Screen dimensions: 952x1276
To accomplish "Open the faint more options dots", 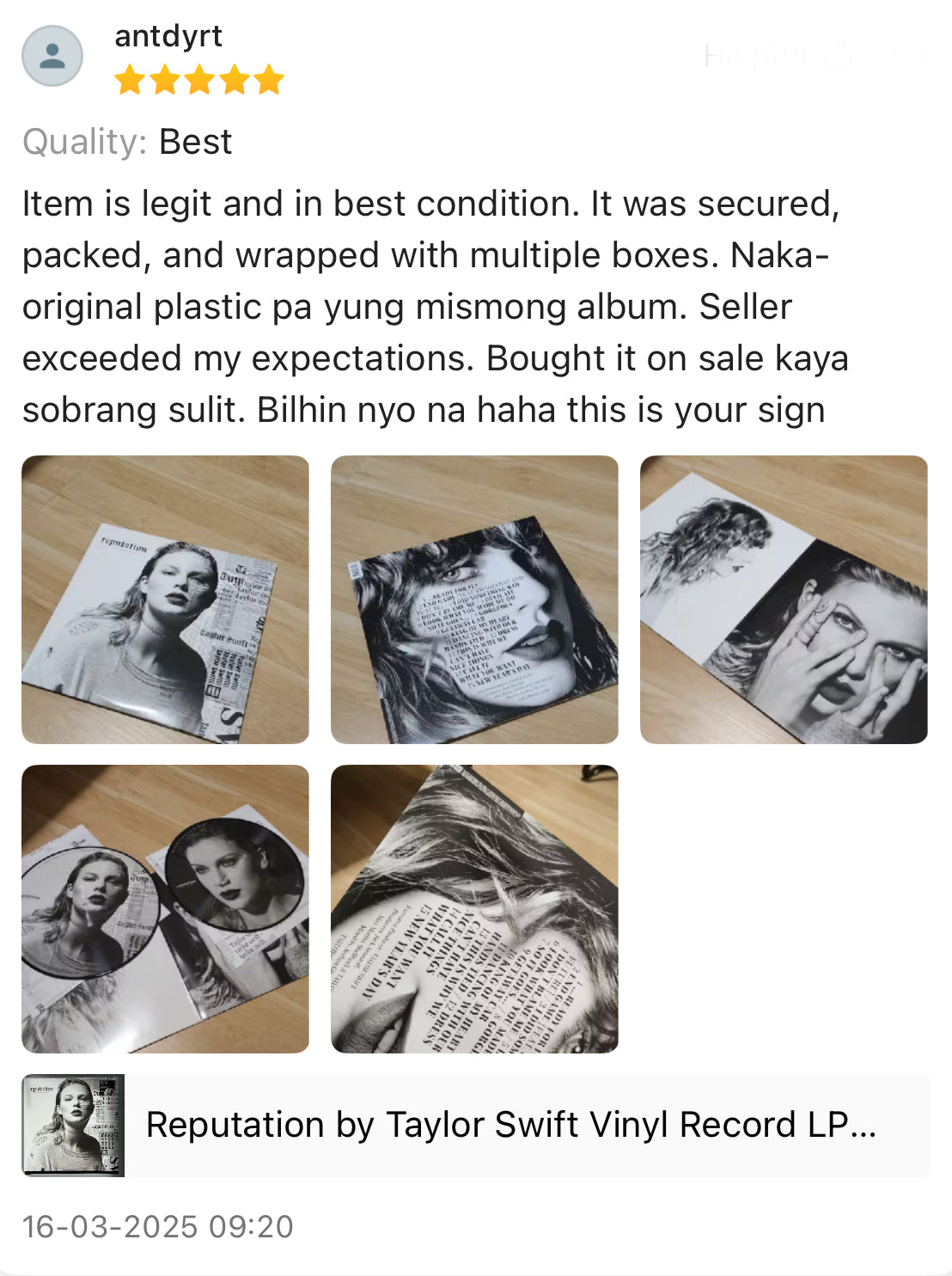I will pos(911,56).
